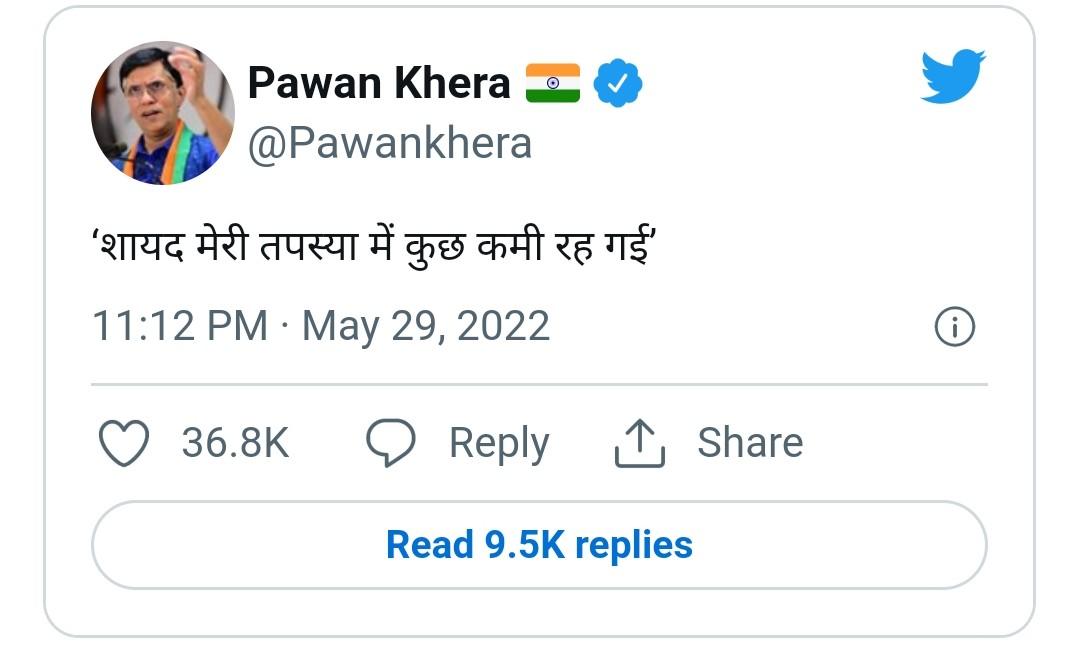Click the reply speech bubble icon
The width and height of the screenshot is (1080, 649).
(x=390, y=443)
